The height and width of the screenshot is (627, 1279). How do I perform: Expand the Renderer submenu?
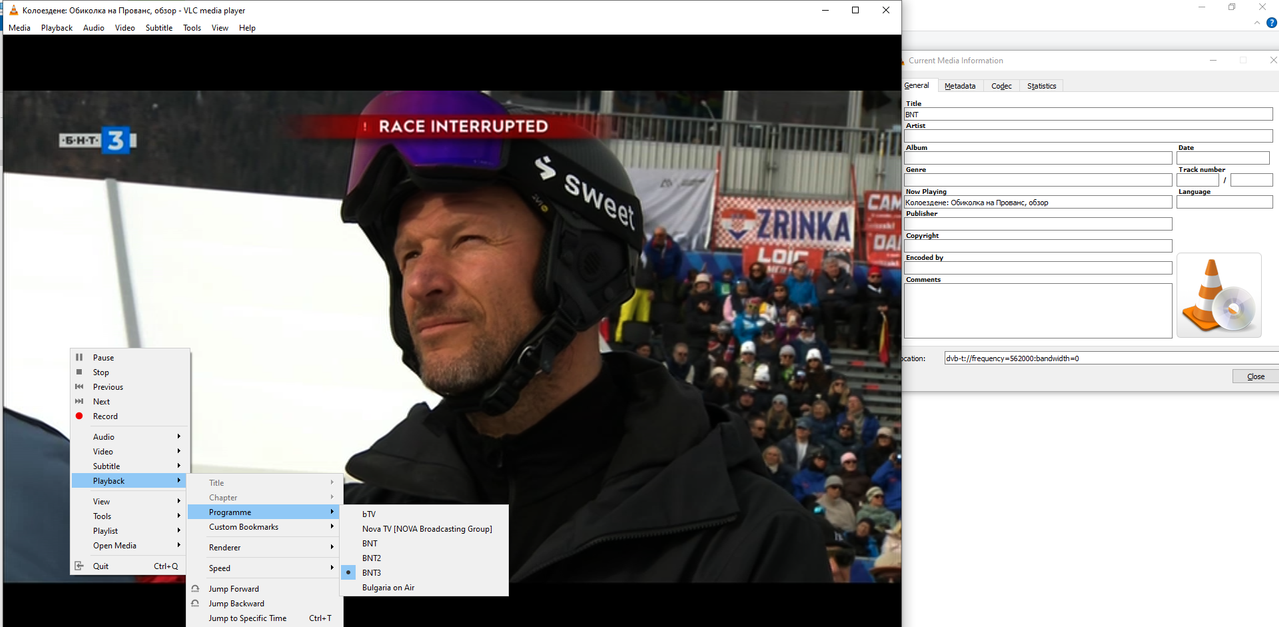click(264, 548)
